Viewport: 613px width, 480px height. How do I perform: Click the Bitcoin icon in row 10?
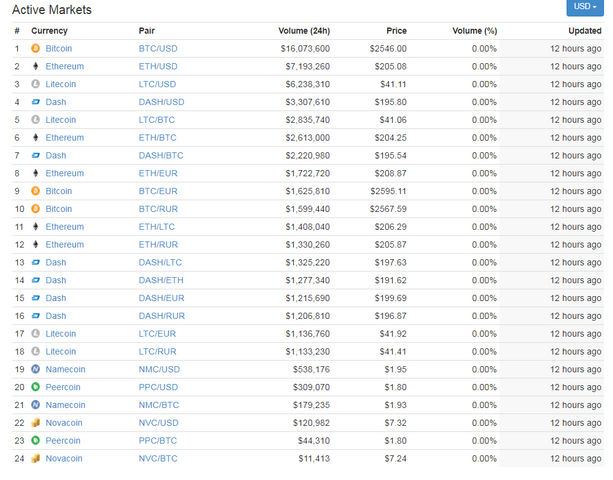click(36, 209)
